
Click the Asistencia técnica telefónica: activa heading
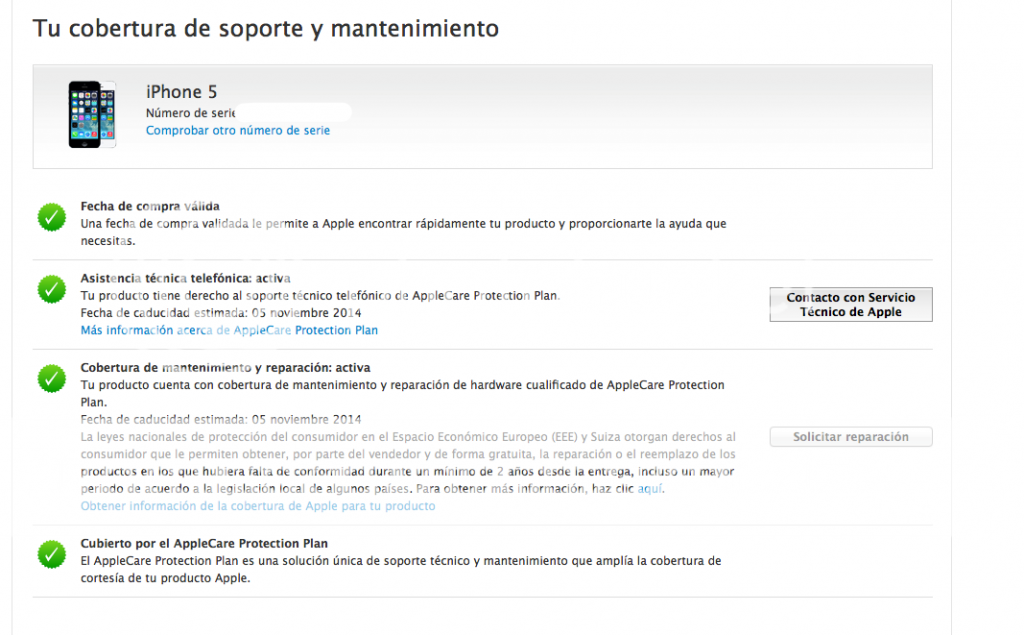(185, 278)
